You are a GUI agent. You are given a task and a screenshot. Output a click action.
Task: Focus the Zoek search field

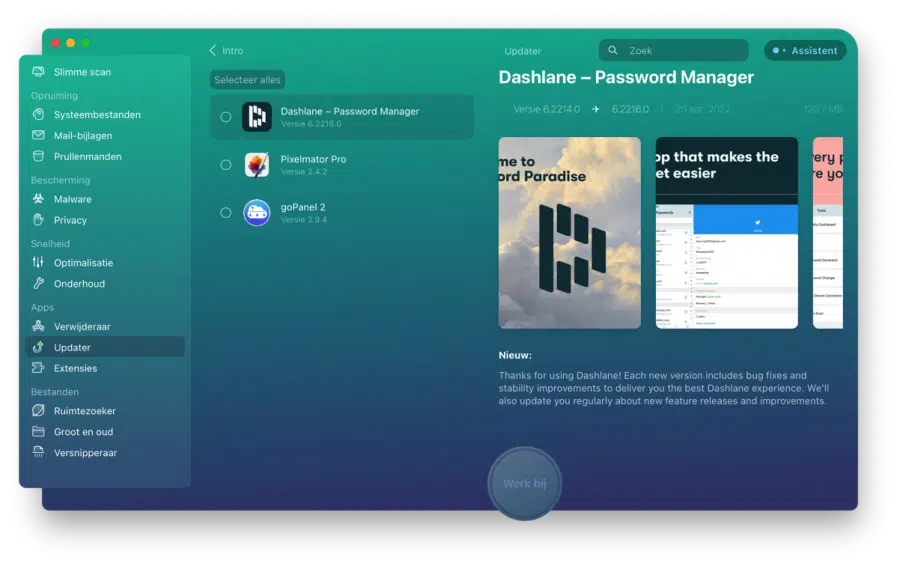tap(674, 51)
